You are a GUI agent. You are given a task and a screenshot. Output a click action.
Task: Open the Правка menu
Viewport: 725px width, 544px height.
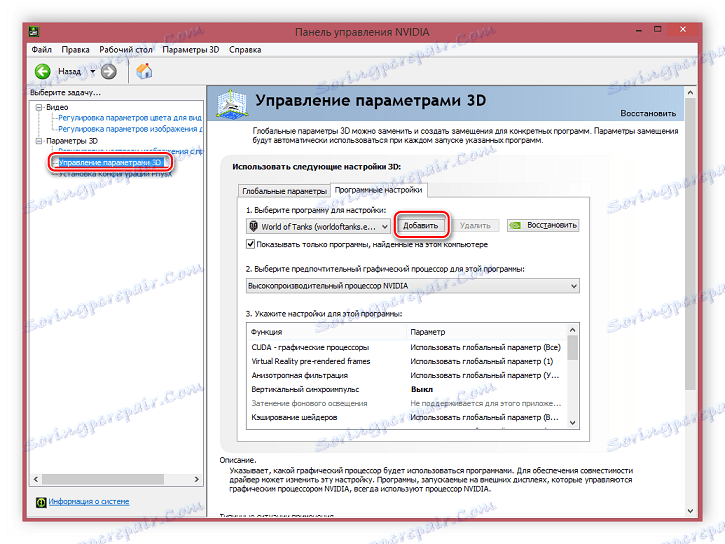point(75,49)
